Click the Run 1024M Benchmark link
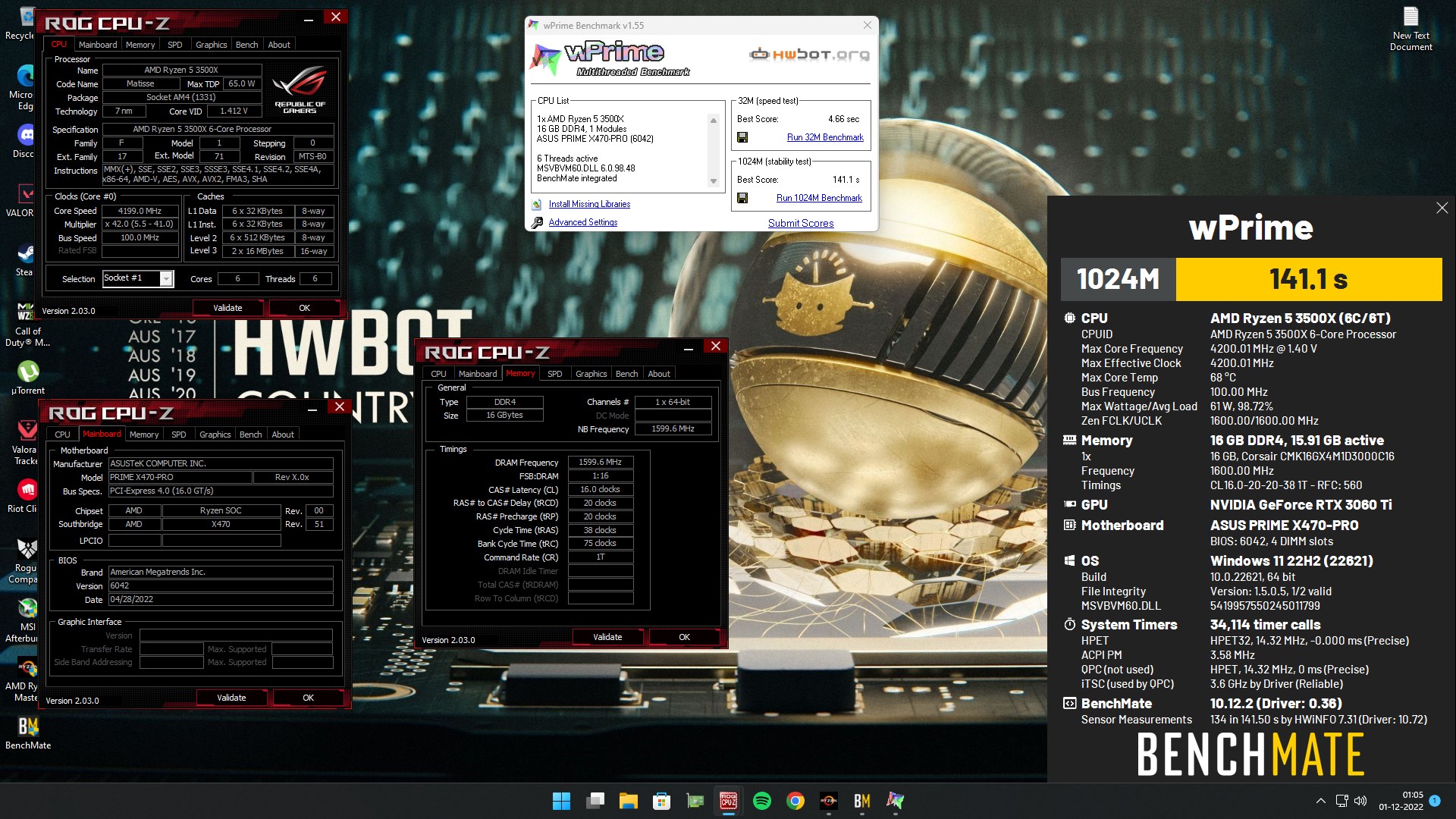Viewport: 1456px width, 819px height. tap(819, 198)
